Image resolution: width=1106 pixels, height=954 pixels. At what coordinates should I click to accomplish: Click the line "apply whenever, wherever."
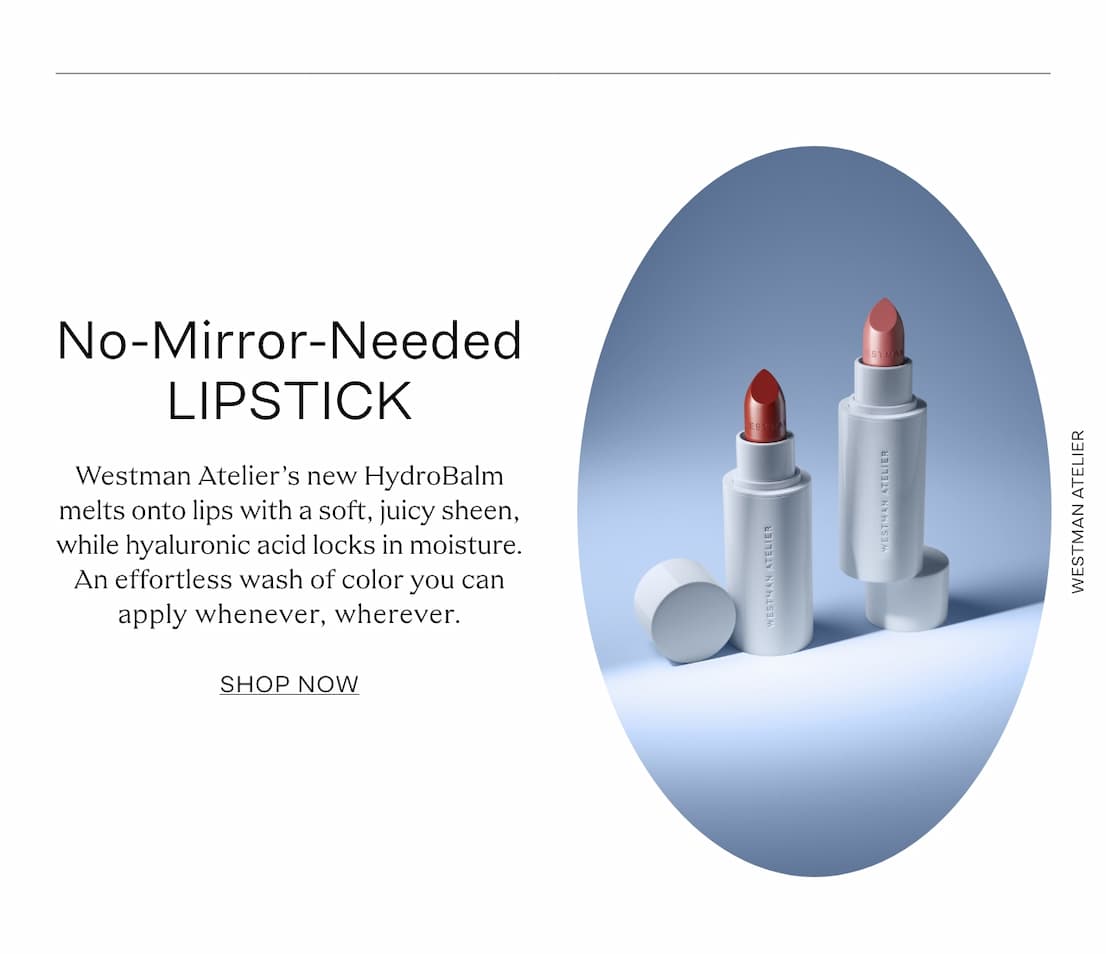(289, 615)
